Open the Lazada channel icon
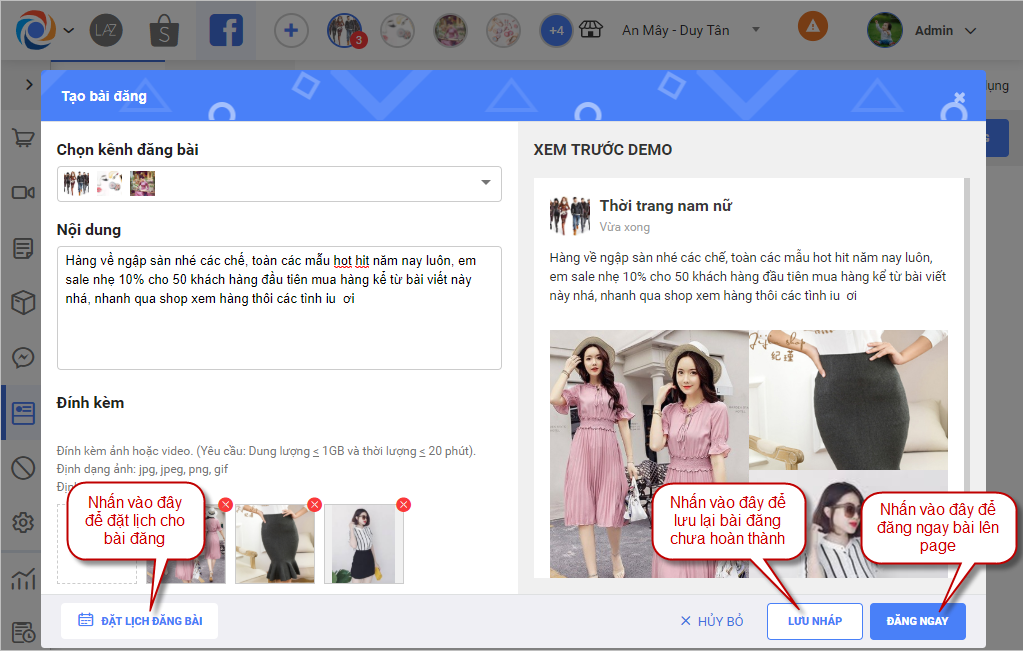 tap(106, 31)
